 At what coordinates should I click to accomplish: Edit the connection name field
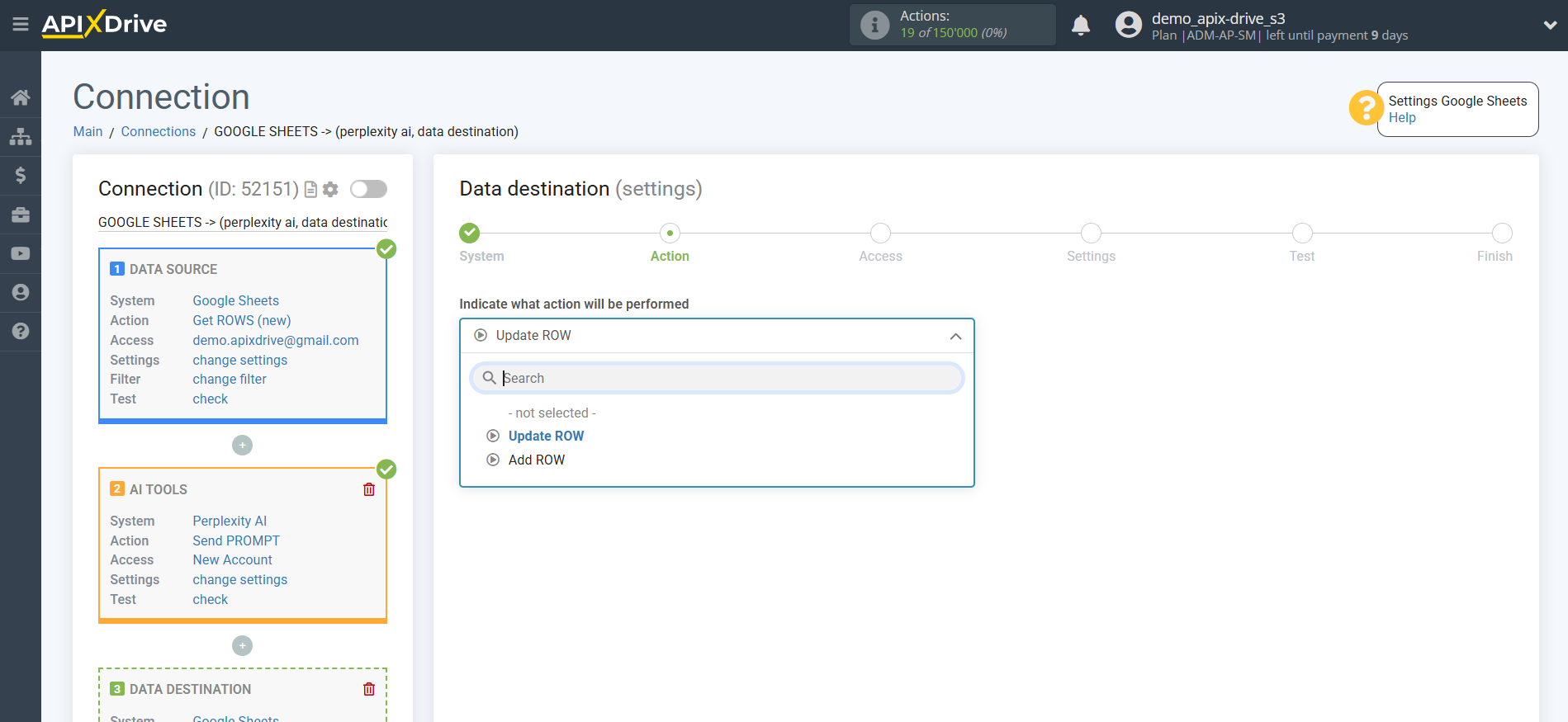click(243, 223)
